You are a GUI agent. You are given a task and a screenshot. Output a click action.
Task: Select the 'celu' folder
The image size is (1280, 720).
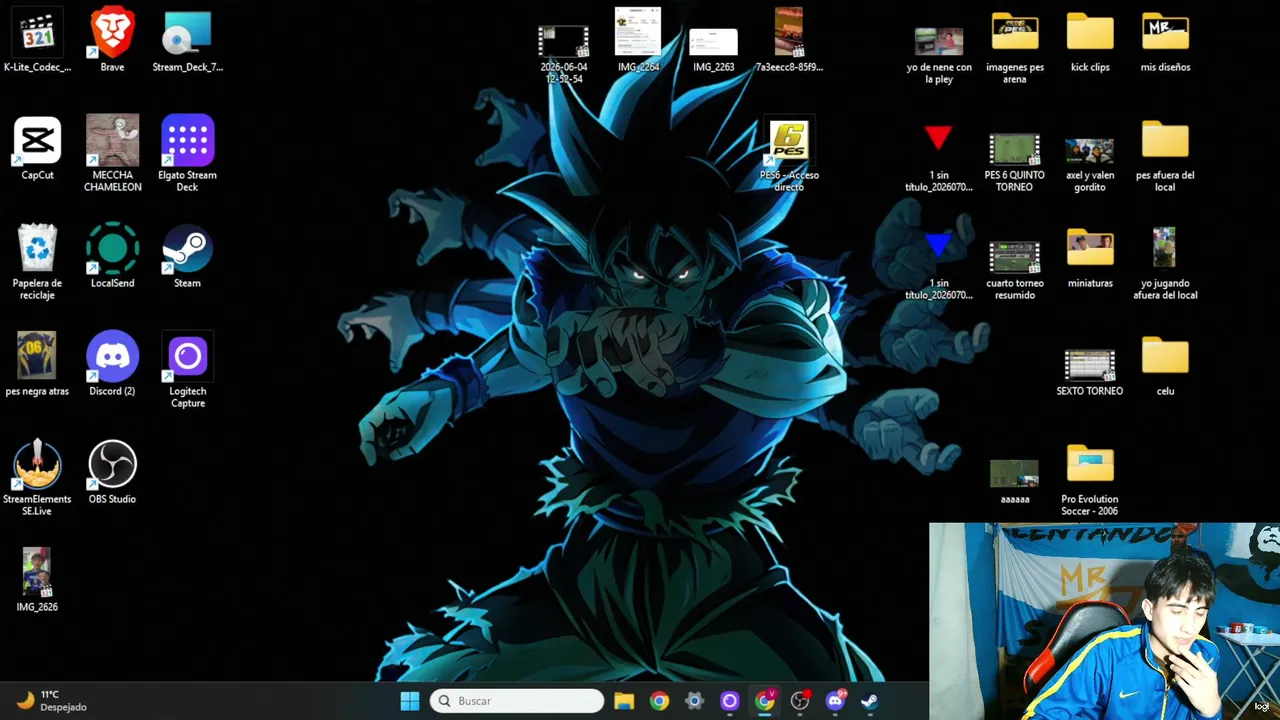(1165, 366)
